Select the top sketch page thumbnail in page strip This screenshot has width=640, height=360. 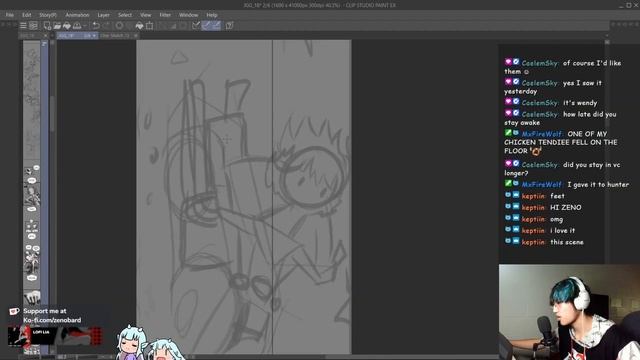tap(31, 100)
